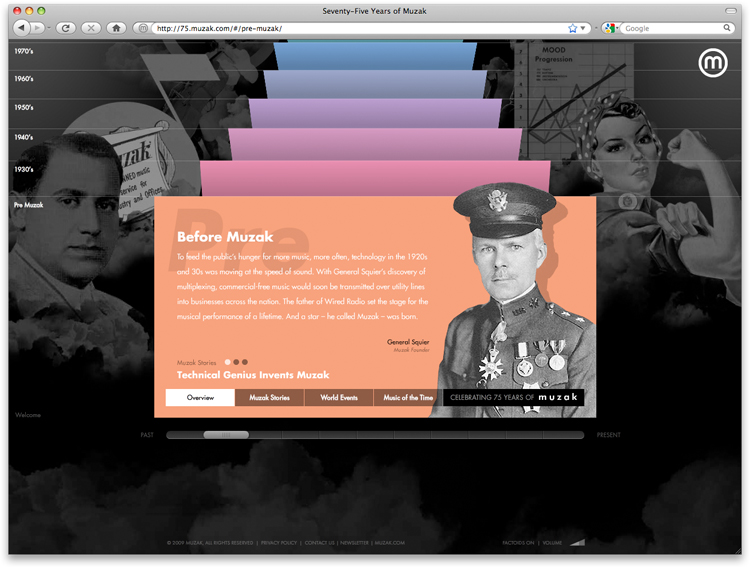750x568 pixels.
Task: Select the first Muzak Stories dot
Action: click(x=228, y=362)
